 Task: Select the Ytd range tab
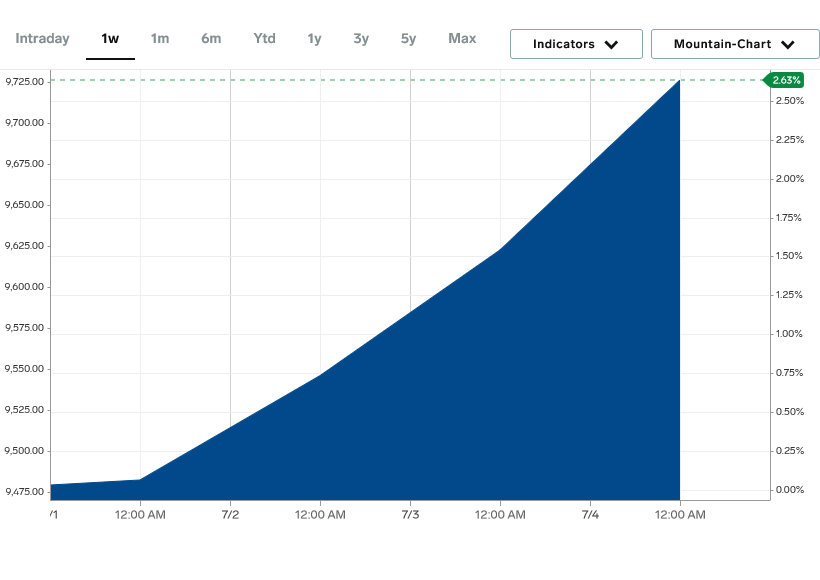coord(264,39)
